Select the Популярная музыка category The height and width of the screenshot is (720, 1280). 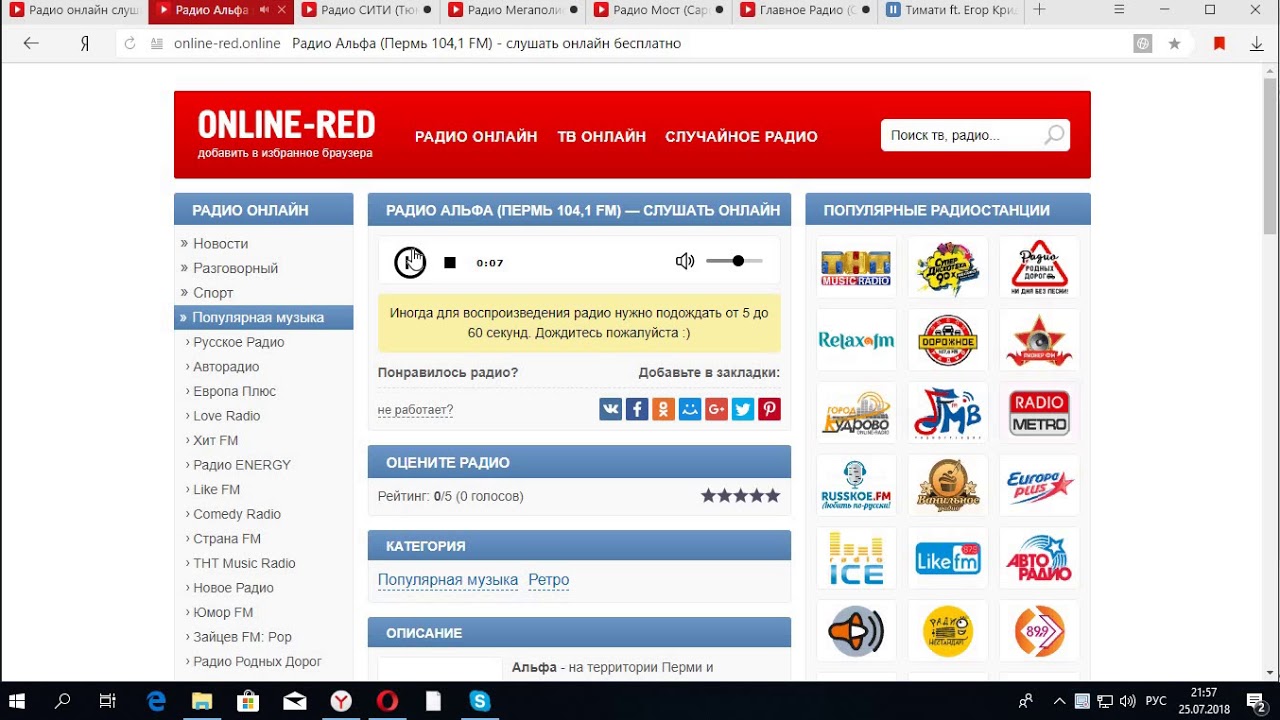263,317
